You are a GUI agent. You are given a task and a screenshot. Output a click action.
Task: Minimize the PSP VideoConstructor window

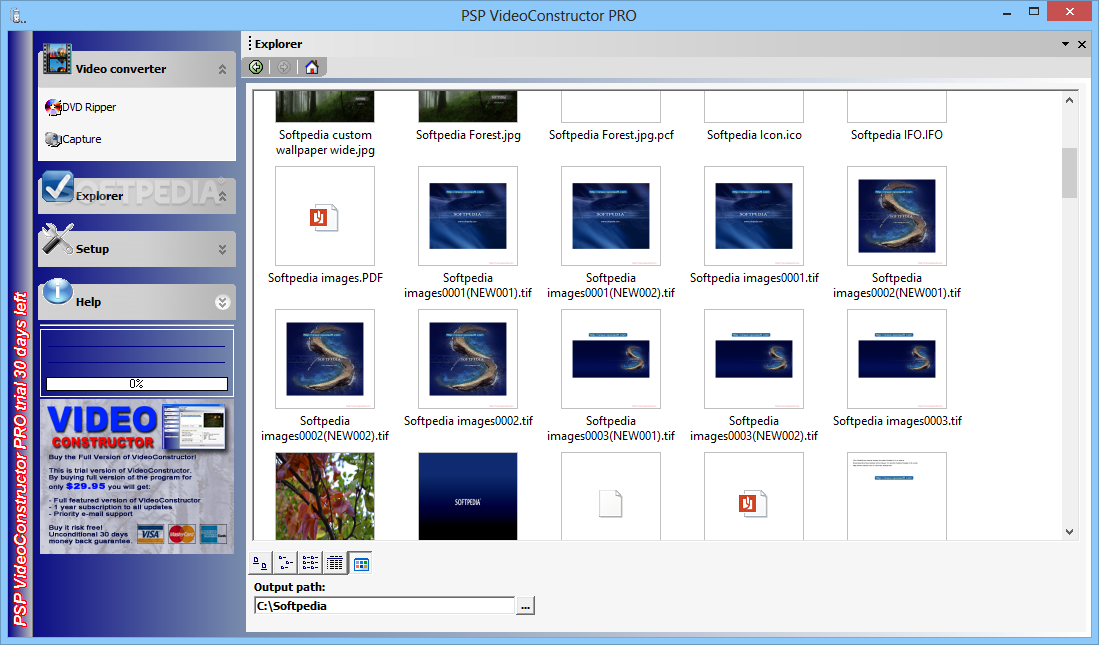[x=1007, y=13]
